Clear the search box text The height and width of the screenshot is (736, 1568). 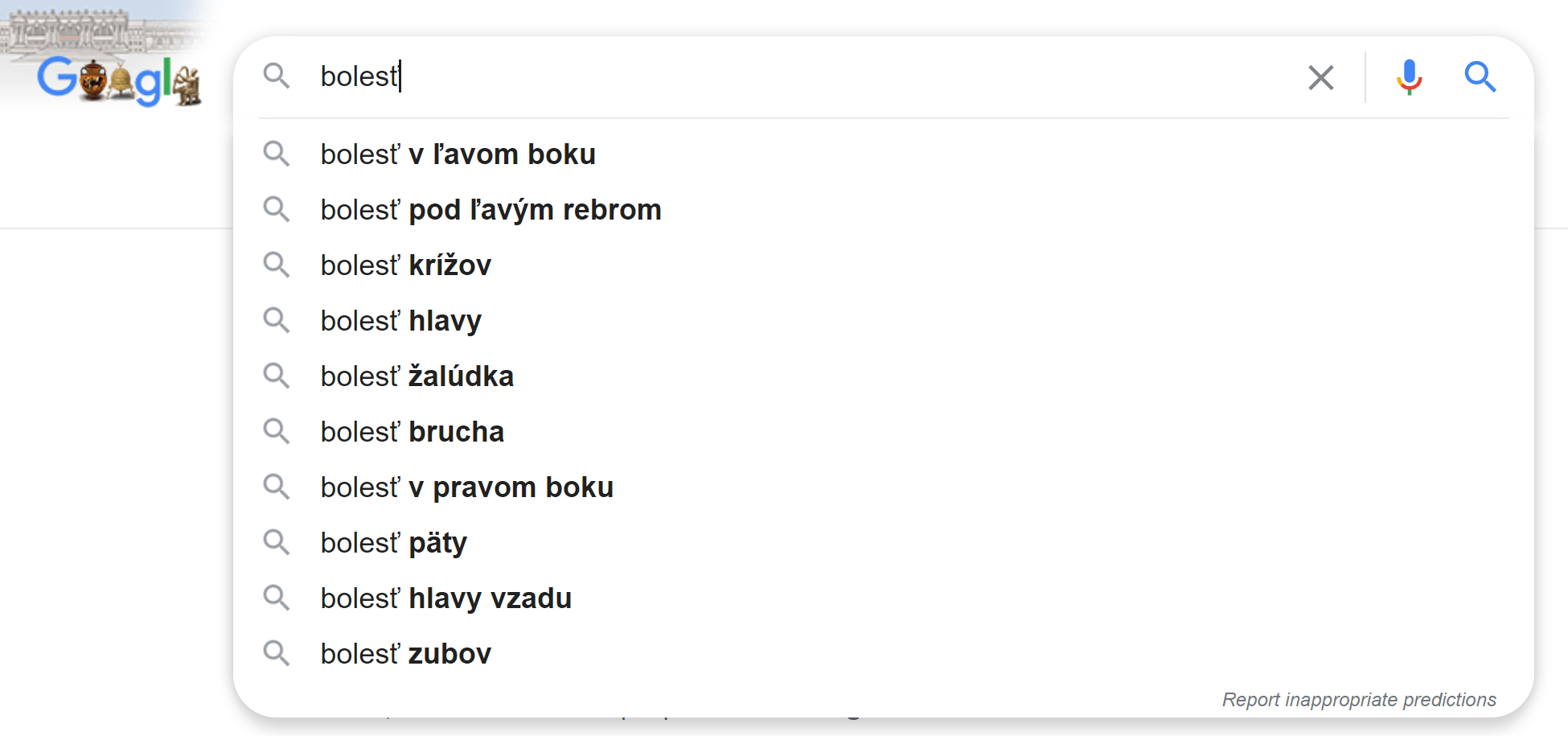[1320, 78]
